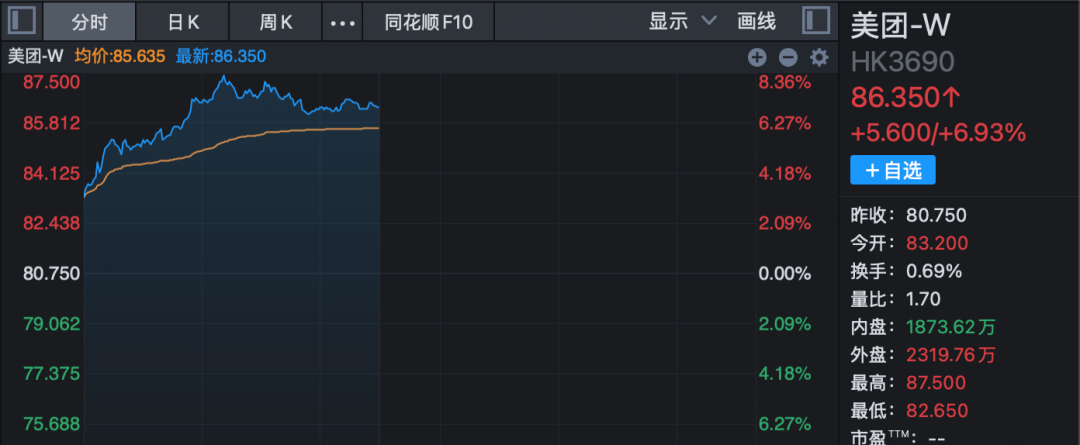Open 同花顺F10 tab
Image resolution: width=1080 pixels, height=445 pixels.
pyautogui.click(x=428, y=22)
